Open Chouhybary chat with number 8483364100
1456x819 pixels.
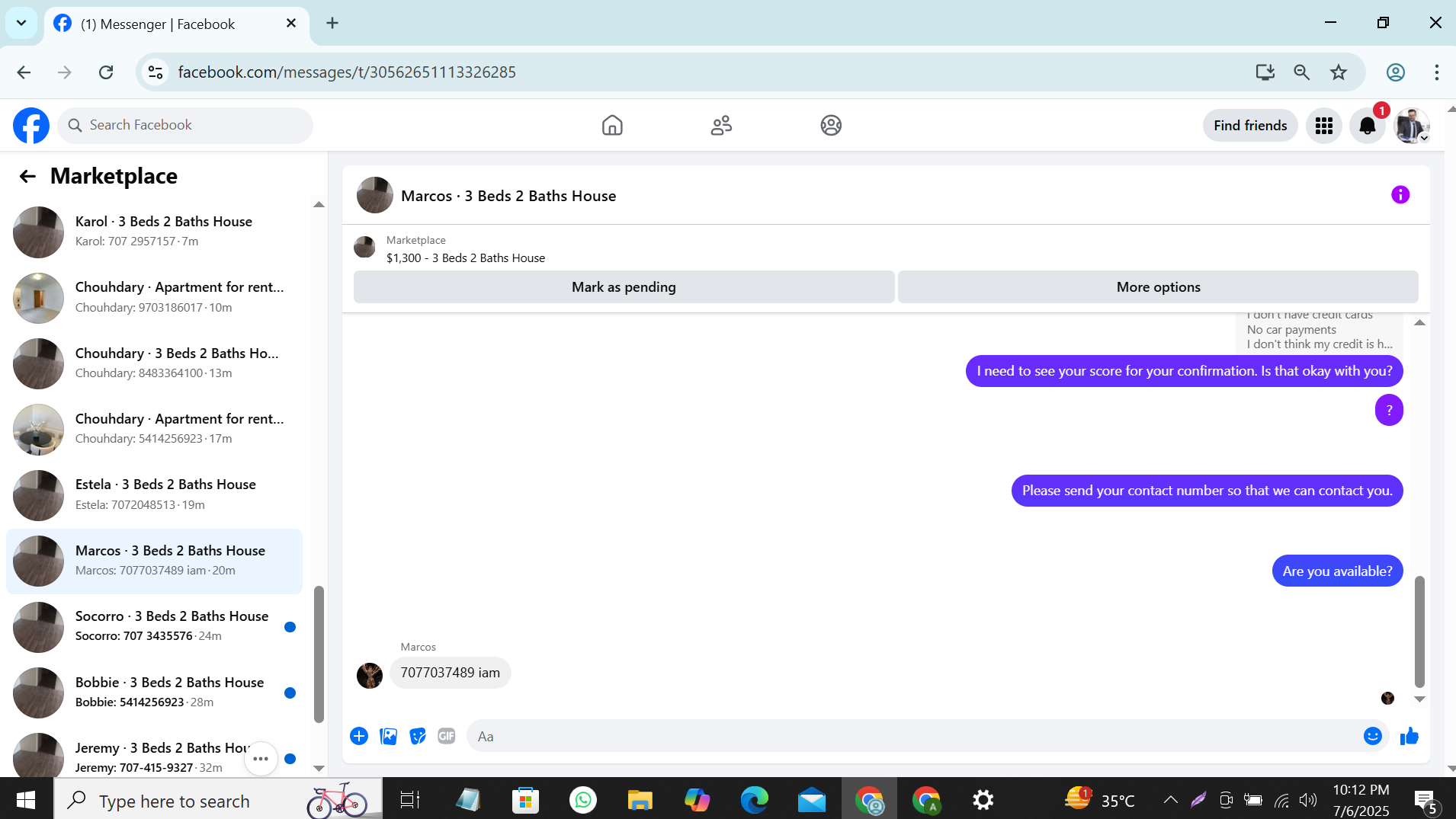pos(154,363)
